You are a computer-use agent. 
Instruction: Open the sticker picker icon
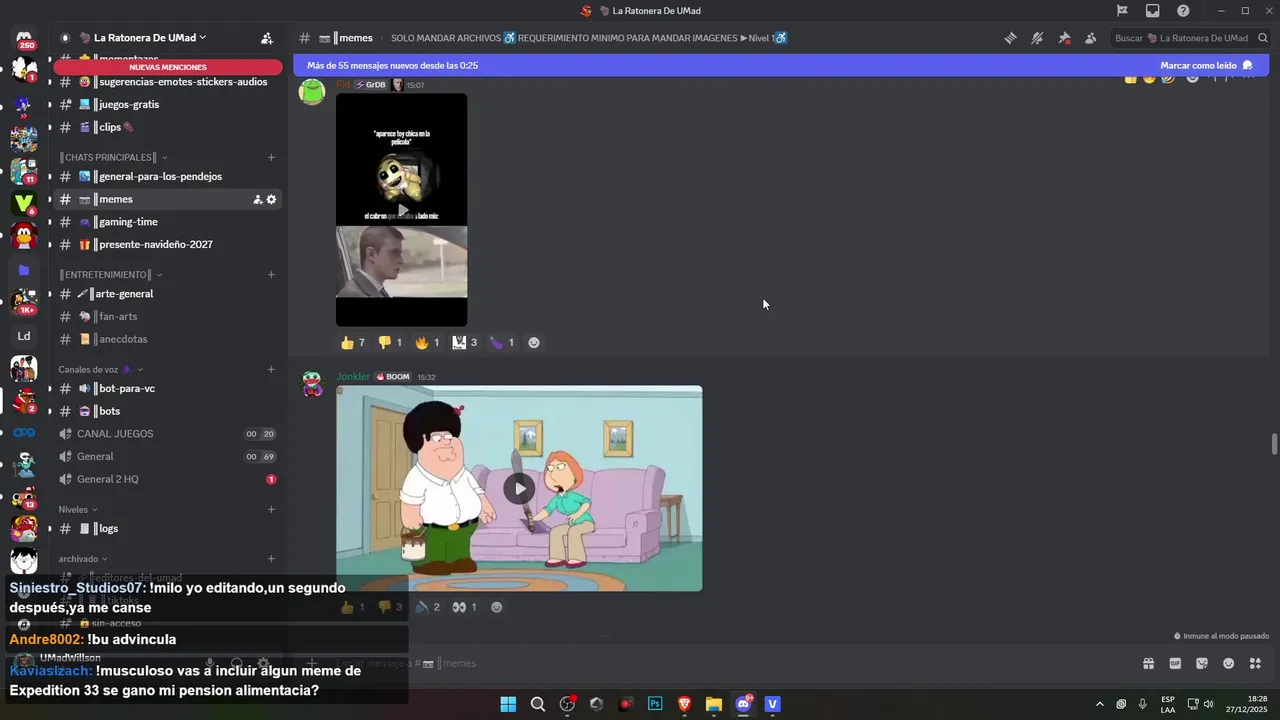[1202, 663]
